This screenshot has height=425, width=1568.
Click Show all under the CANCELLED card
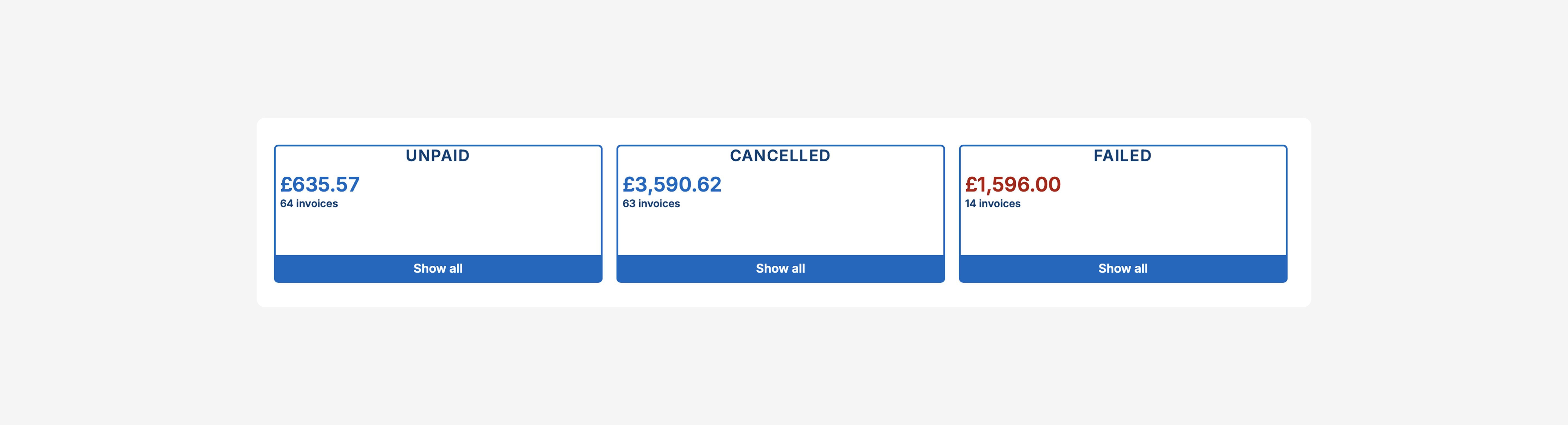(x=780, y=268)
